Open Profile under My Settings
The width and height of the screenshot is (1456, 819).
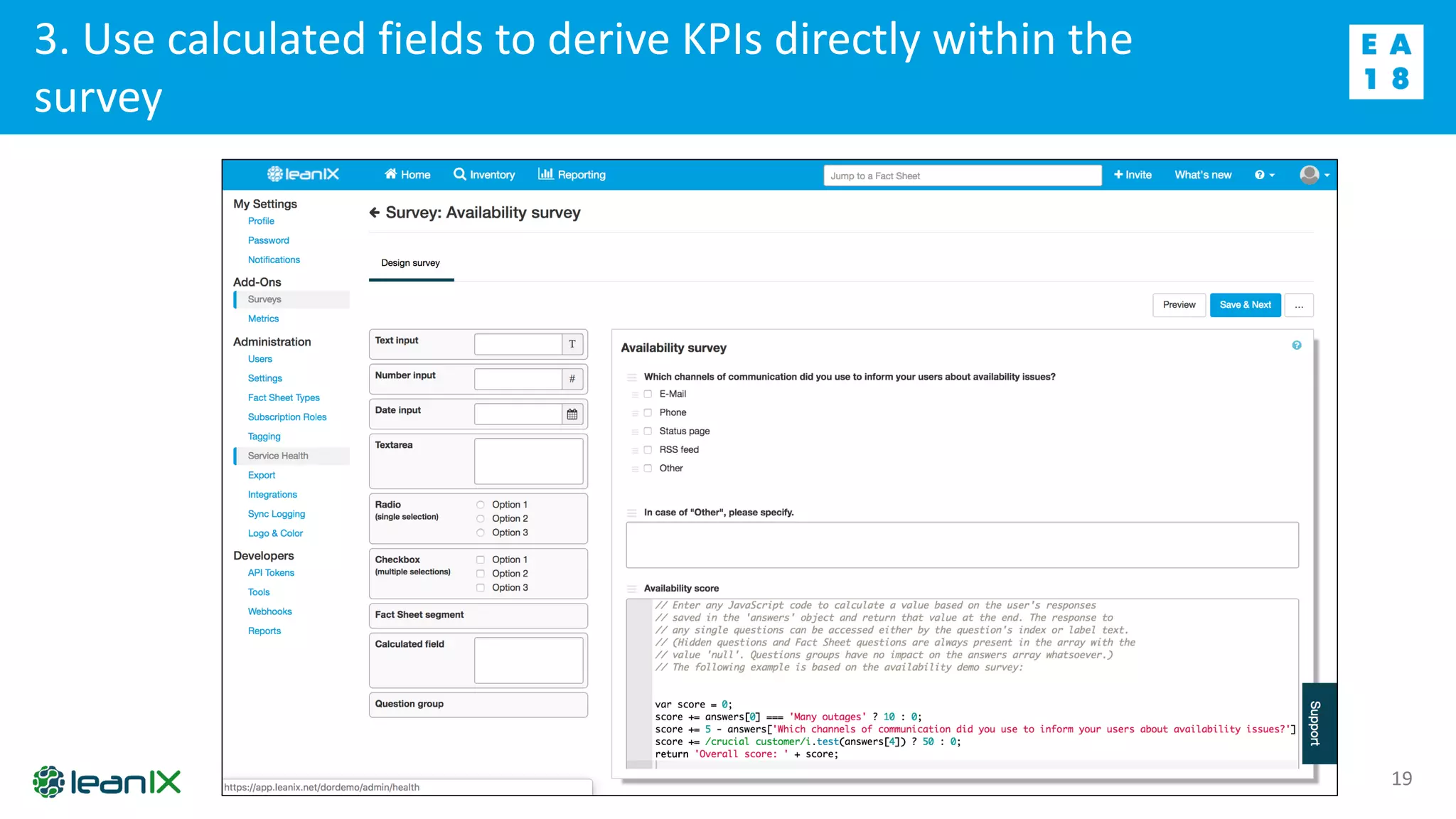point(261,221)
